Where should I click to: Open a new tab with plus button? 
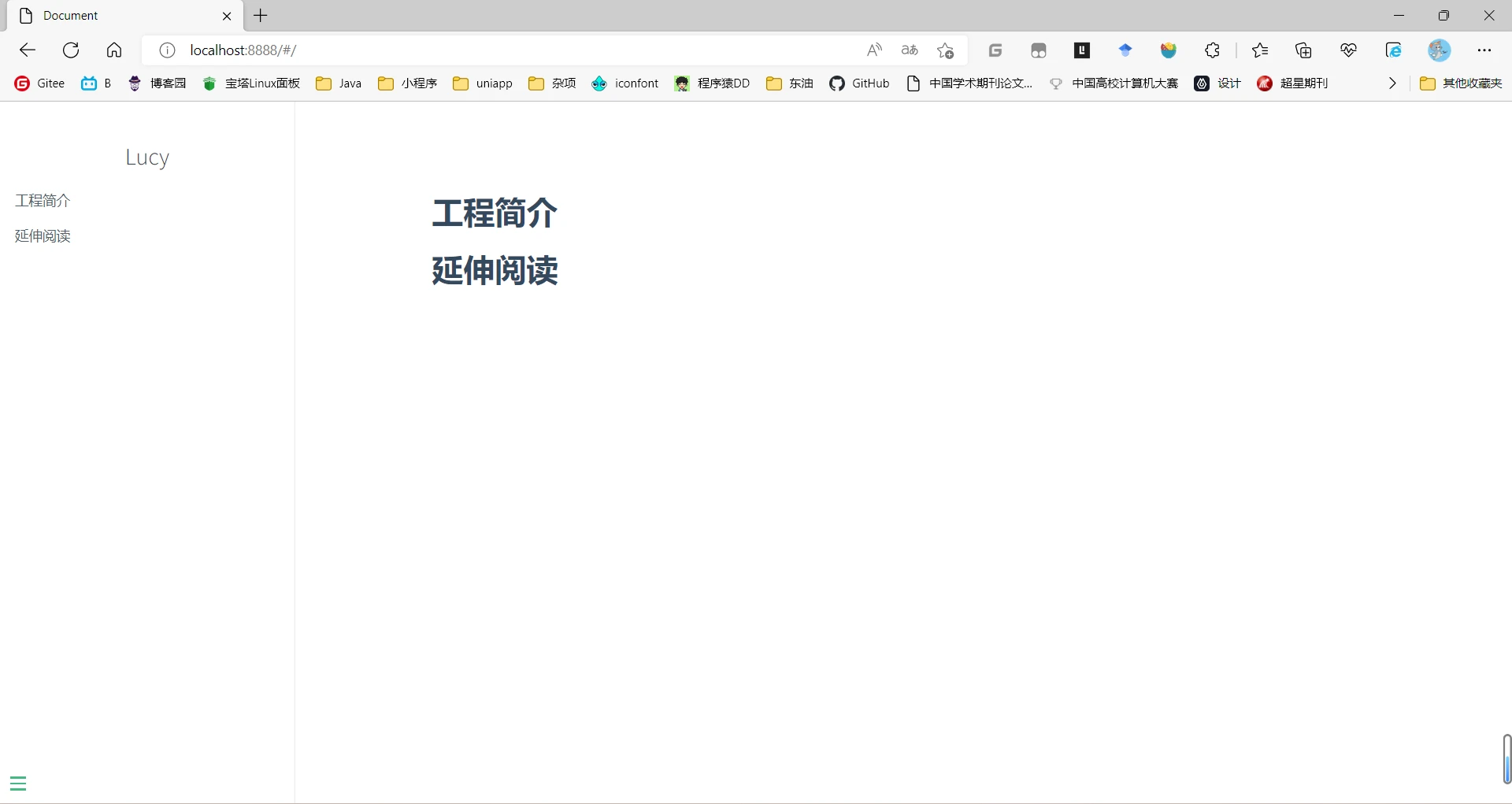tap(261, 16)
